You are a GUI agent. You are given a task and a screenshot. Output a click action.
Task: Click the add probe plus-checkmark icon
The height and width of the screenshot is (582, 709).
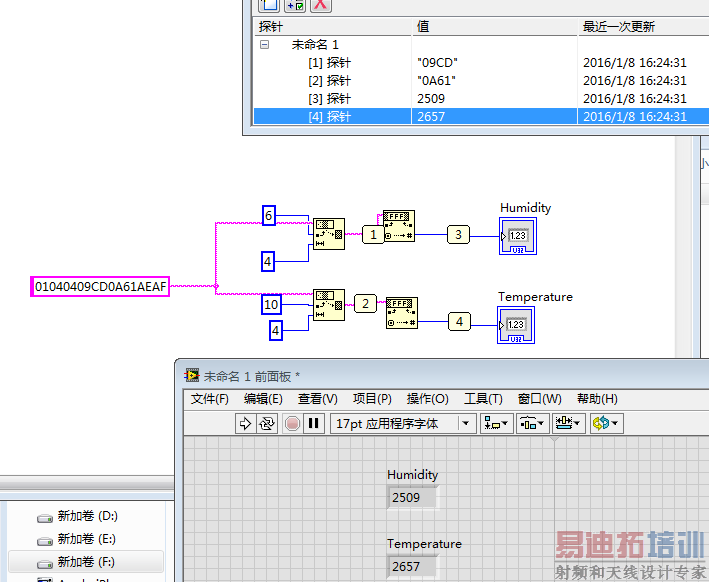(295, 5)
